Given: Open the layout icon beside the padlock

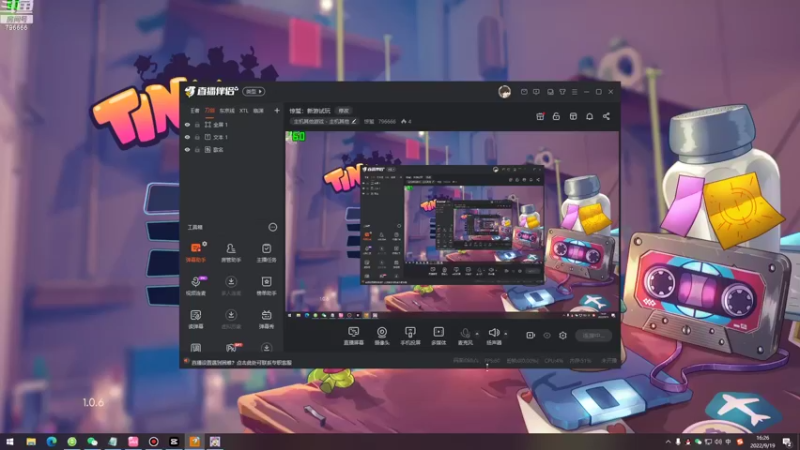Looking at the screenshot, I should [573, 116].
